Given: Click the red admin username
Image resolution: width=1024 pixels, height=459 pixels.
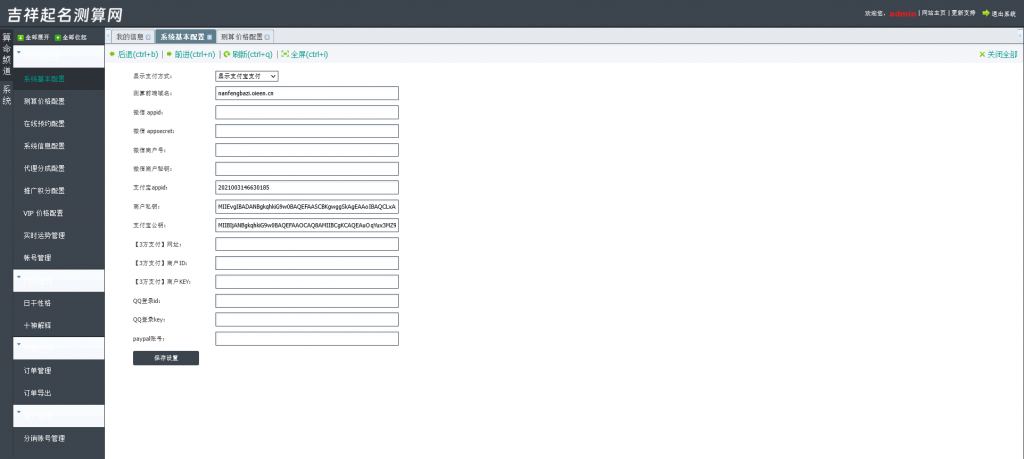Looking at the screenshot, I should click(x=903, y=13).
